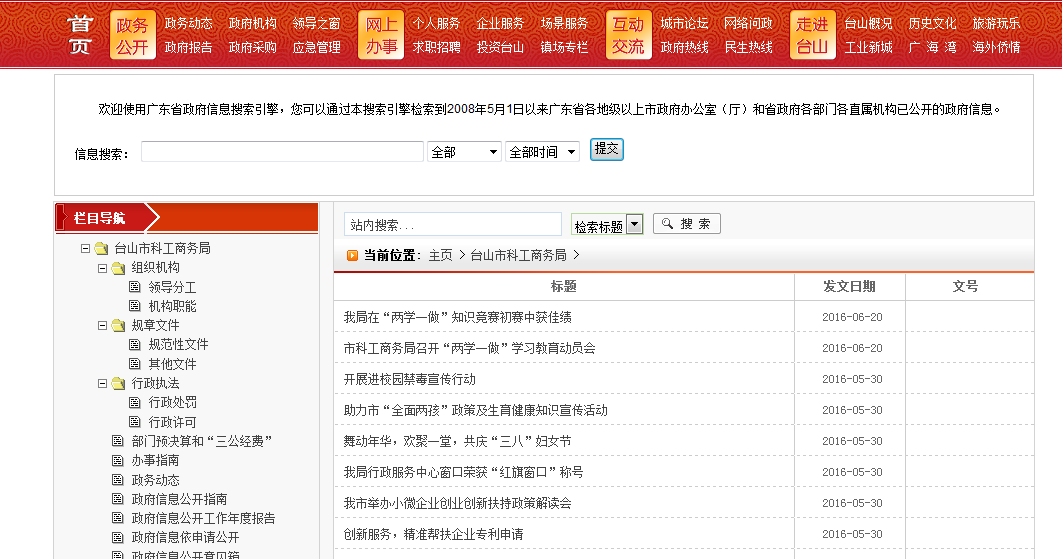Collapse the 规章文件 tree node
1062x559 pixels.
click(x=102, y=326)
